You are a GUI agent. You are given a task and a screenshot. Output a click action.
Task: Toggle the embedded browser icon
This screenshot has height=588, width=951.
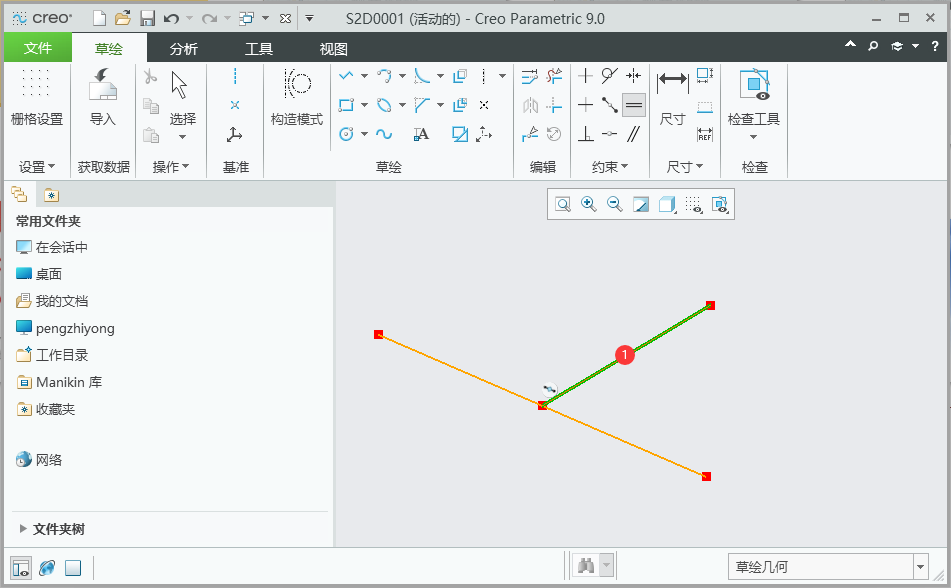[47, 568]
